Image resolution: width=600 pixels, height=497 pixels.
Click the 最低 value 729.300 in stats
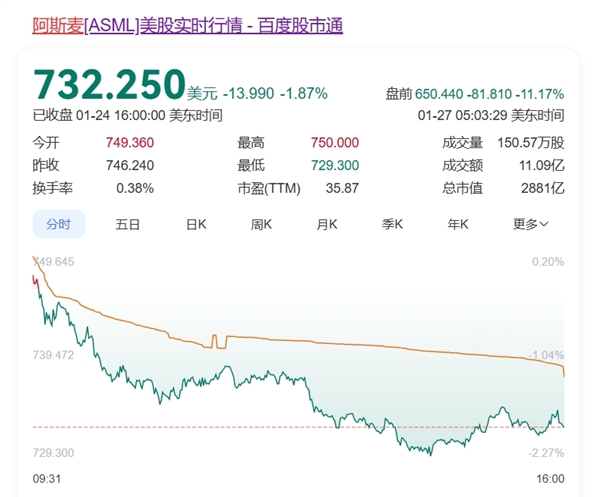click(x=335, y=165)
